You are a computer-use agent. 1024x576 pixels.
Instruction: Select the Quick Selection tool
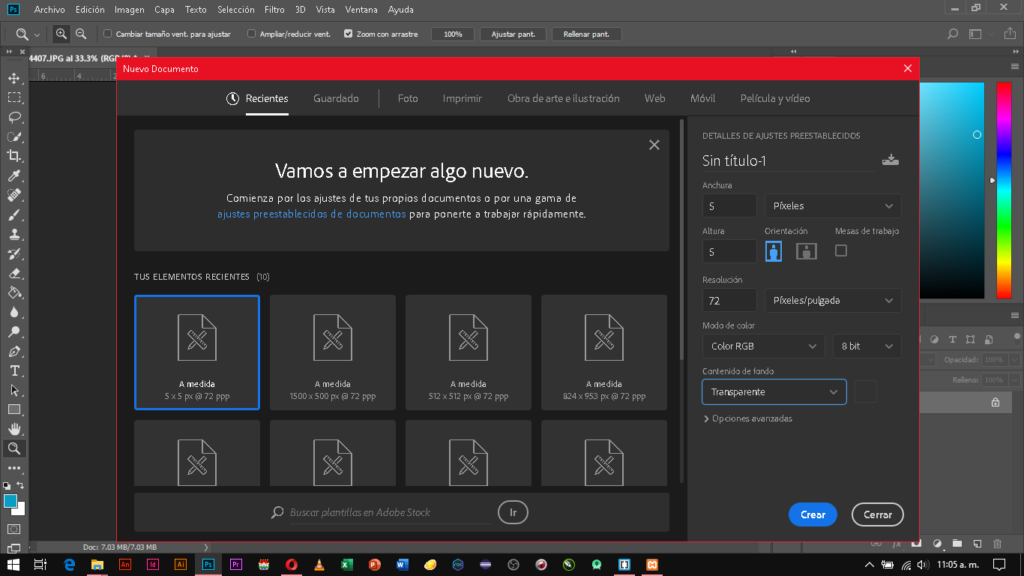(14, 137)
